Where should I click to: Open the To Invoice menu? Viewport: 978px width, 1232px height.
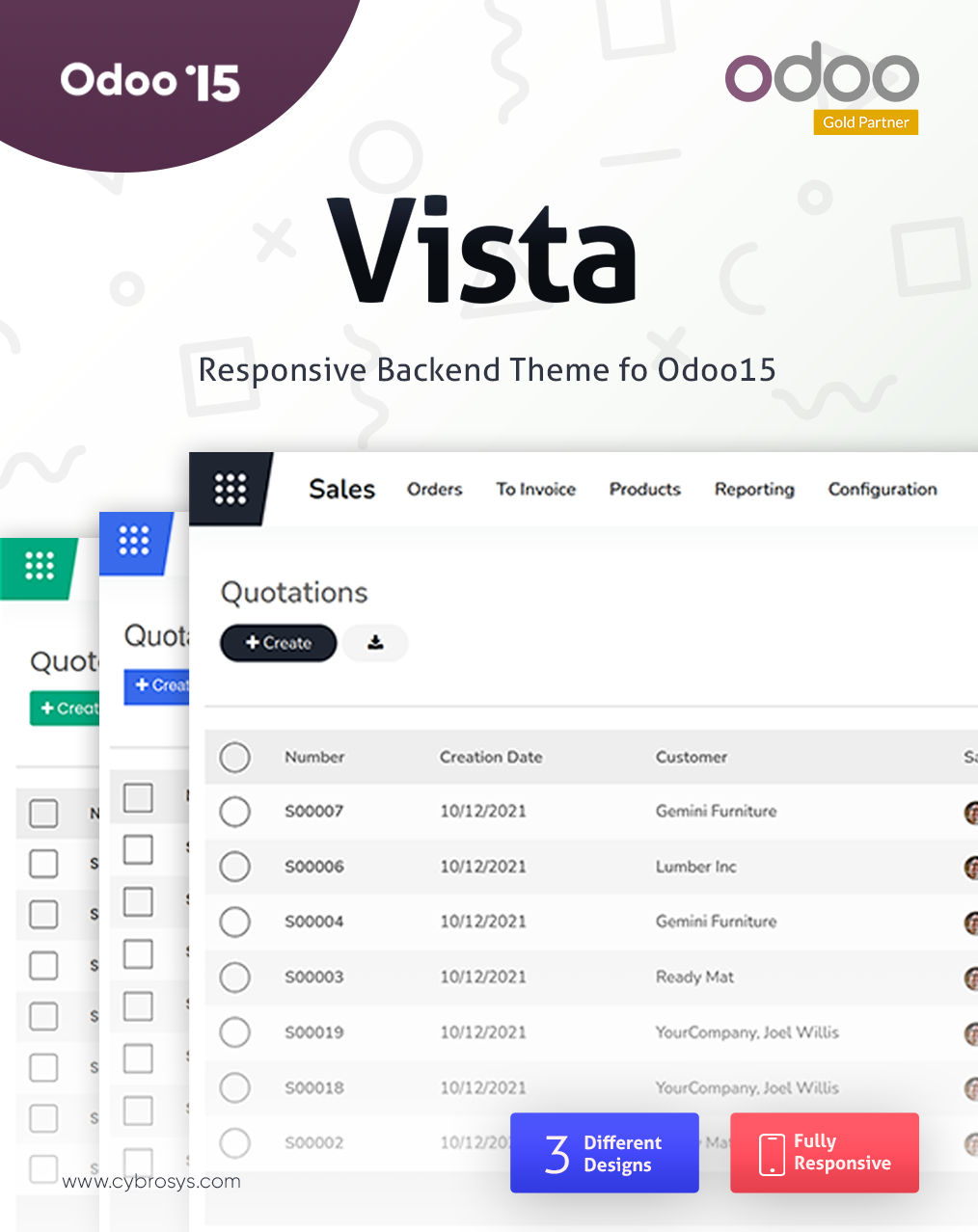coord(535,490)
